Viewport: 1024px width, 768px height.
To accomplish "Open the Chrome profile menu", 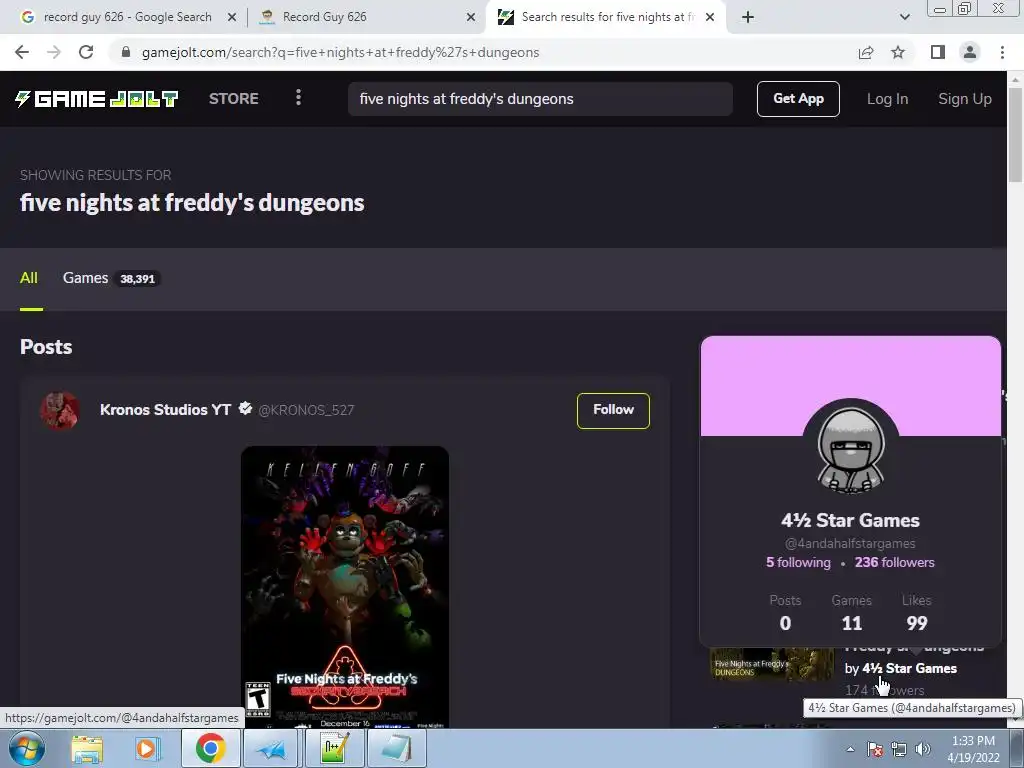I will coord(970,52).
